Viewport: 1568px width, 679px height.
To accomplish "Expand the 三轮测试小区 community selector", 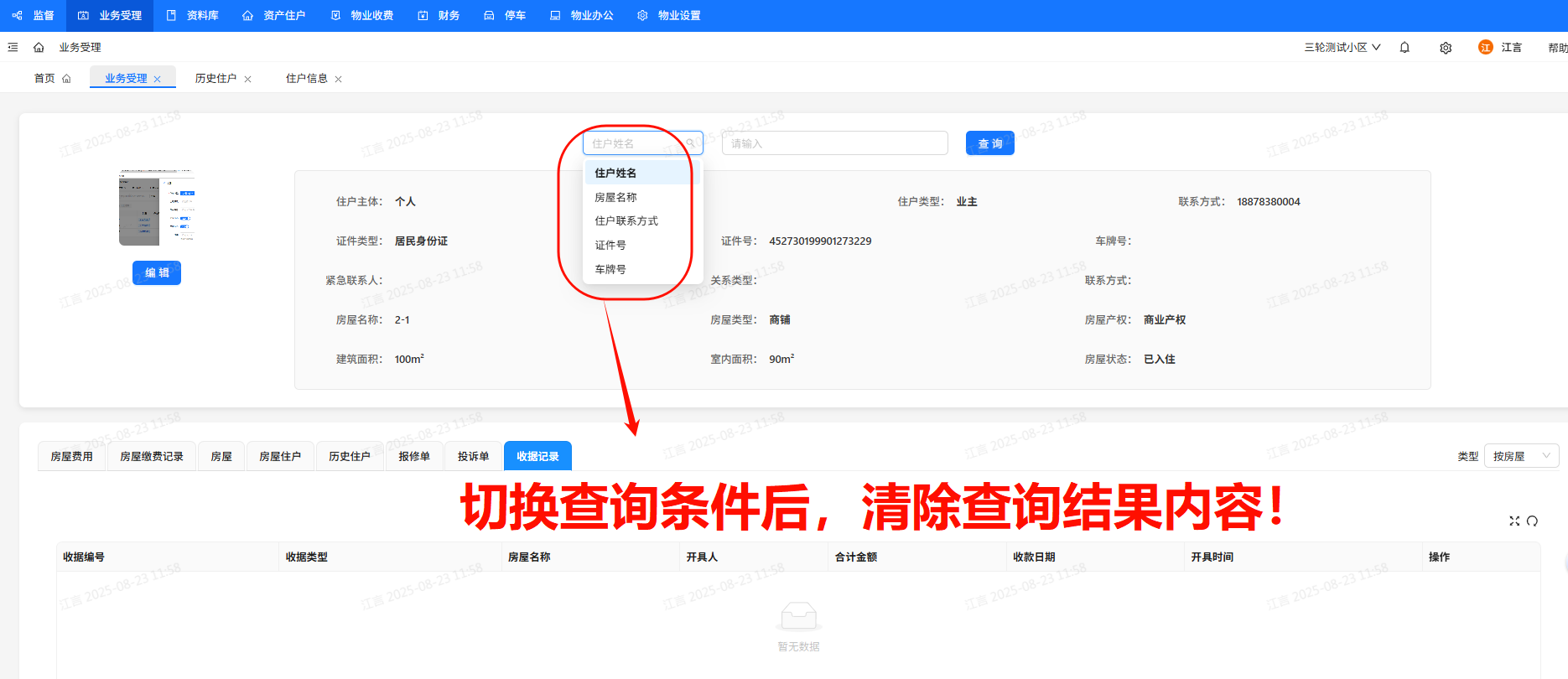I will (1342, 48).
